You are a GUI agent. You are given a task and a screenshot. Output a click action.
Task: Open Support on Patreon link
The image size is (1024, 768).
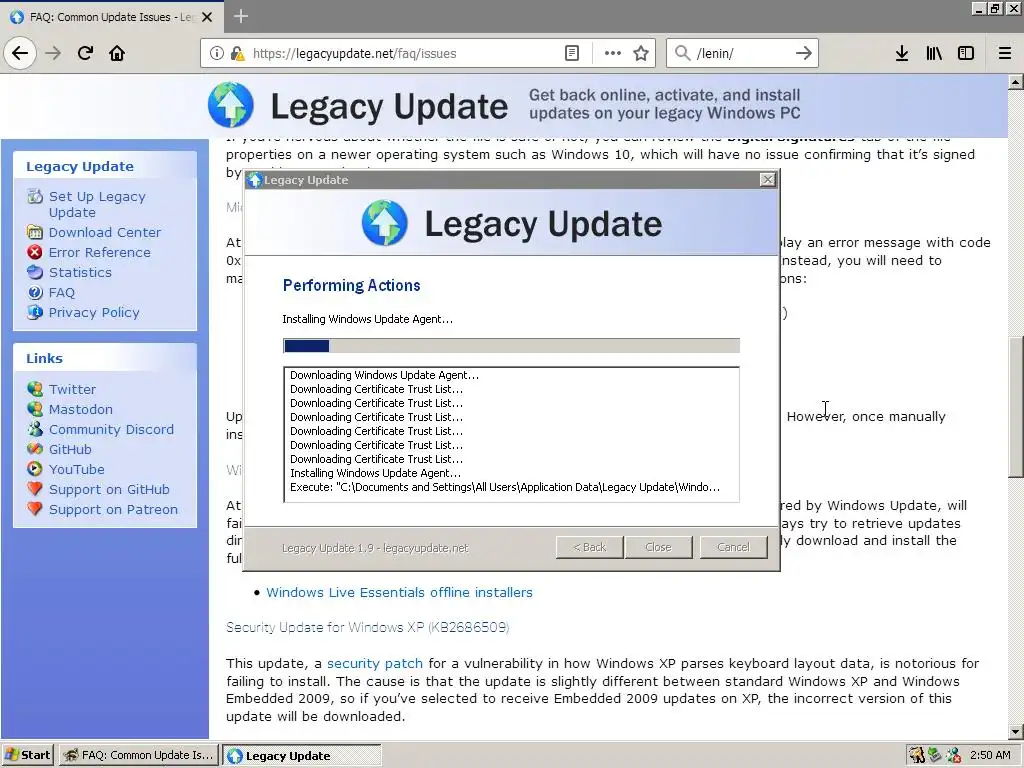tap(113, 509)
